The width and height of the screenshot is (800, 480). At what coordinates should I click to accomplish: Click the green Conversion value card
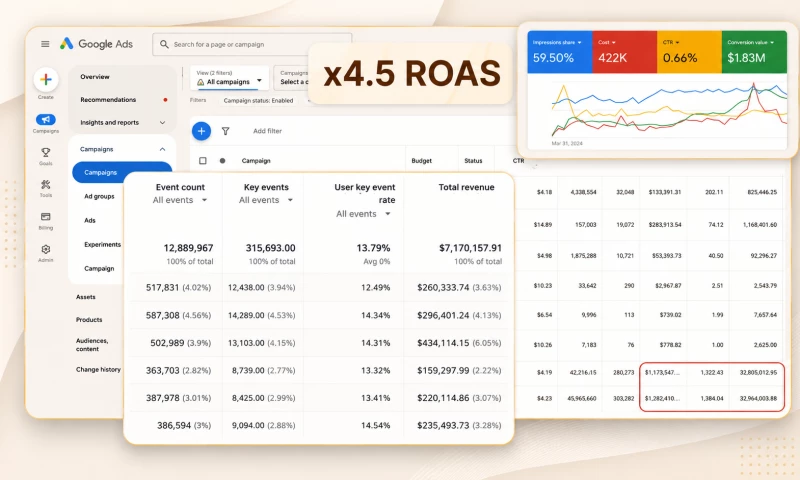(x=754, y=52)
